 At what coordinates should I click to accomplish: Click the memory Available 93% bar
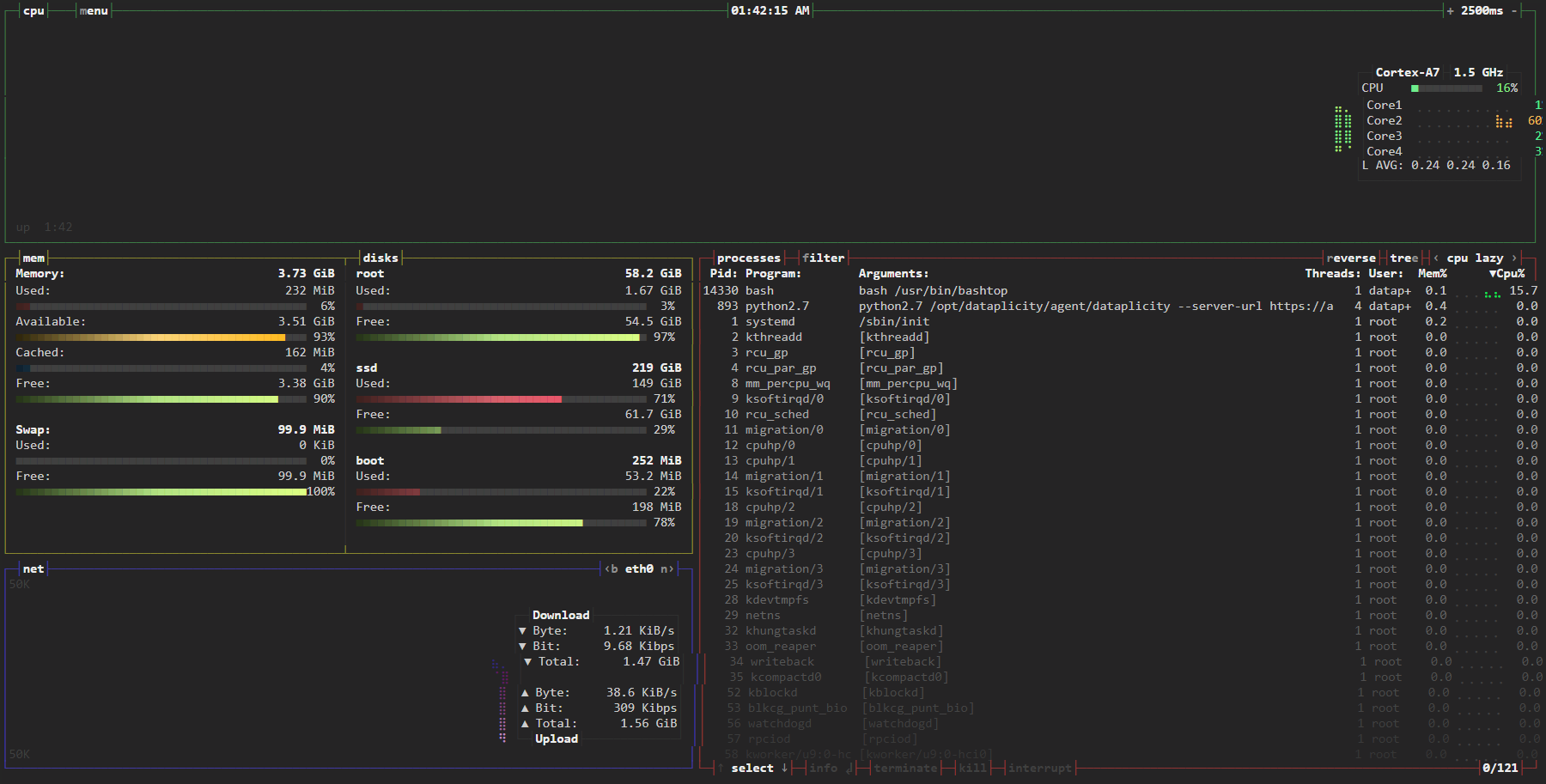161,337
